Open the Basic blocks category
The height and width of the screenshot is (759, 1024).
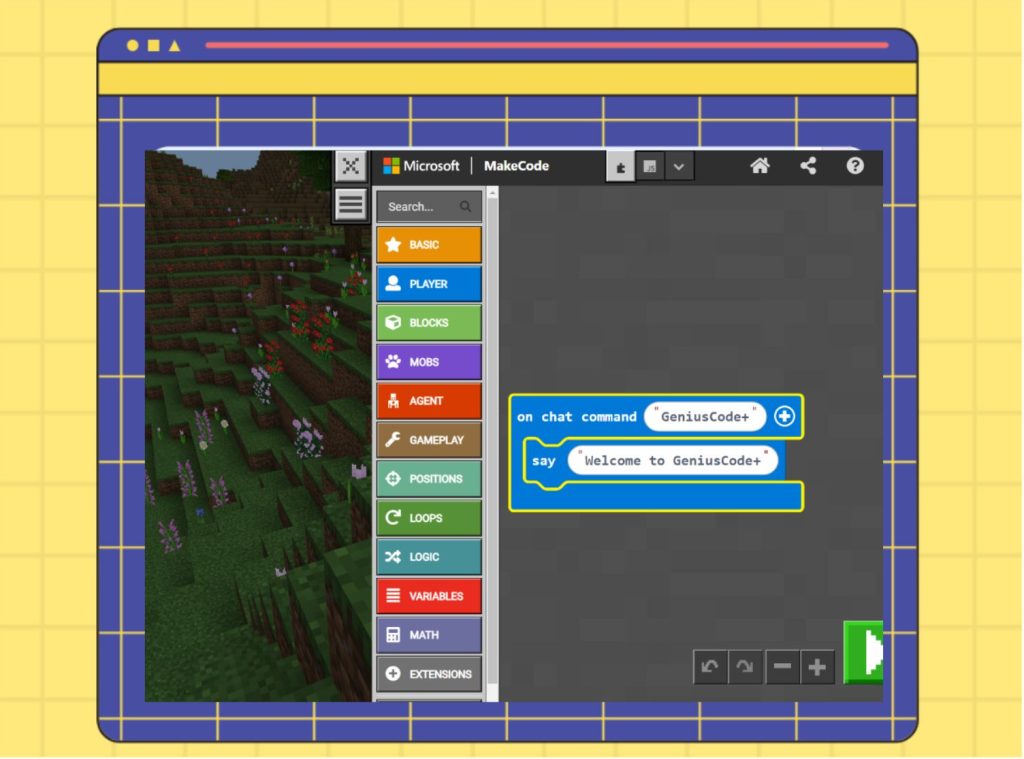pos(429,245)
